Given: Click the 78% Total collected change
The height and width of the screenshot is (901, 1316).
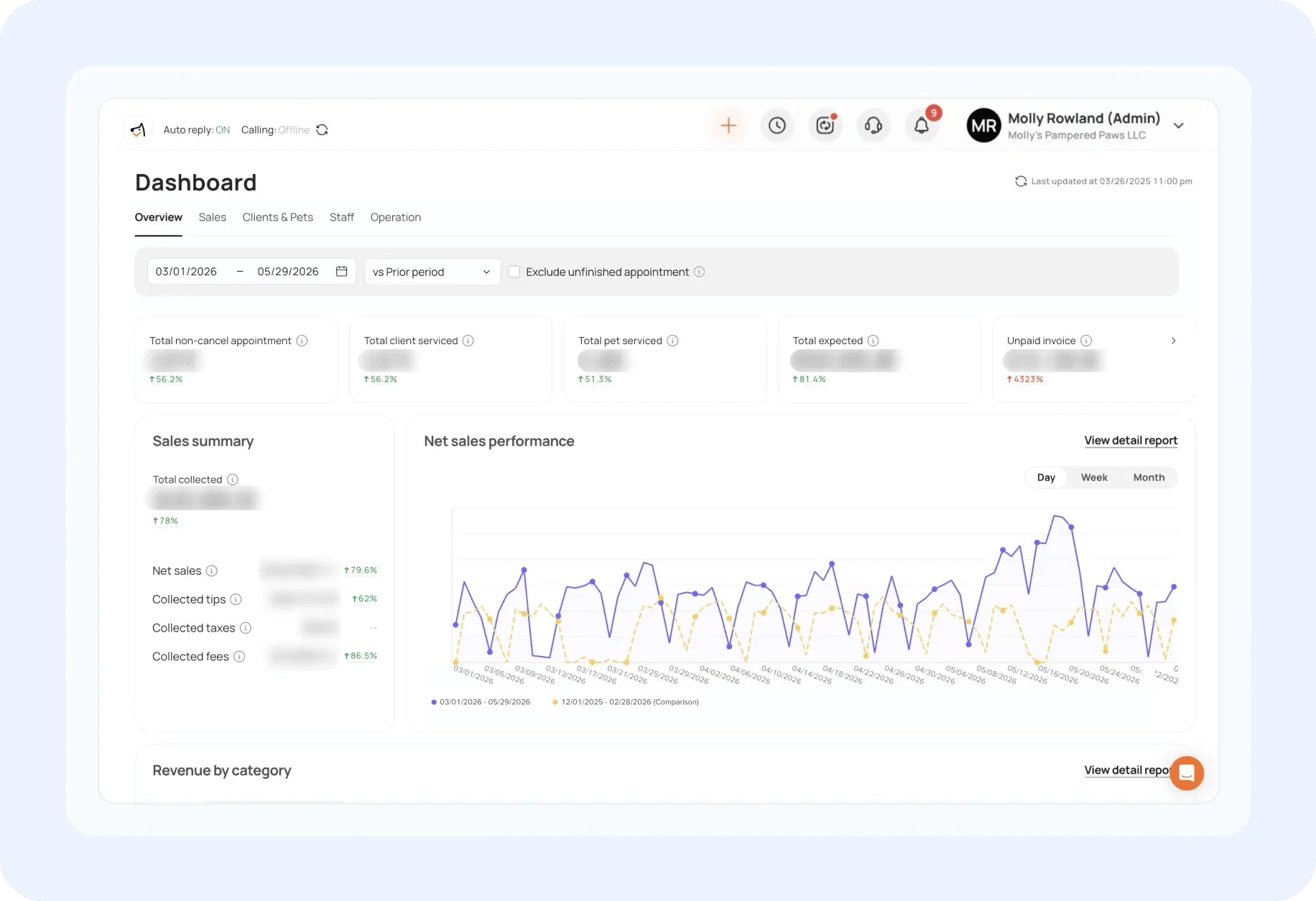Looking at the screenshot, I should 165,521.
